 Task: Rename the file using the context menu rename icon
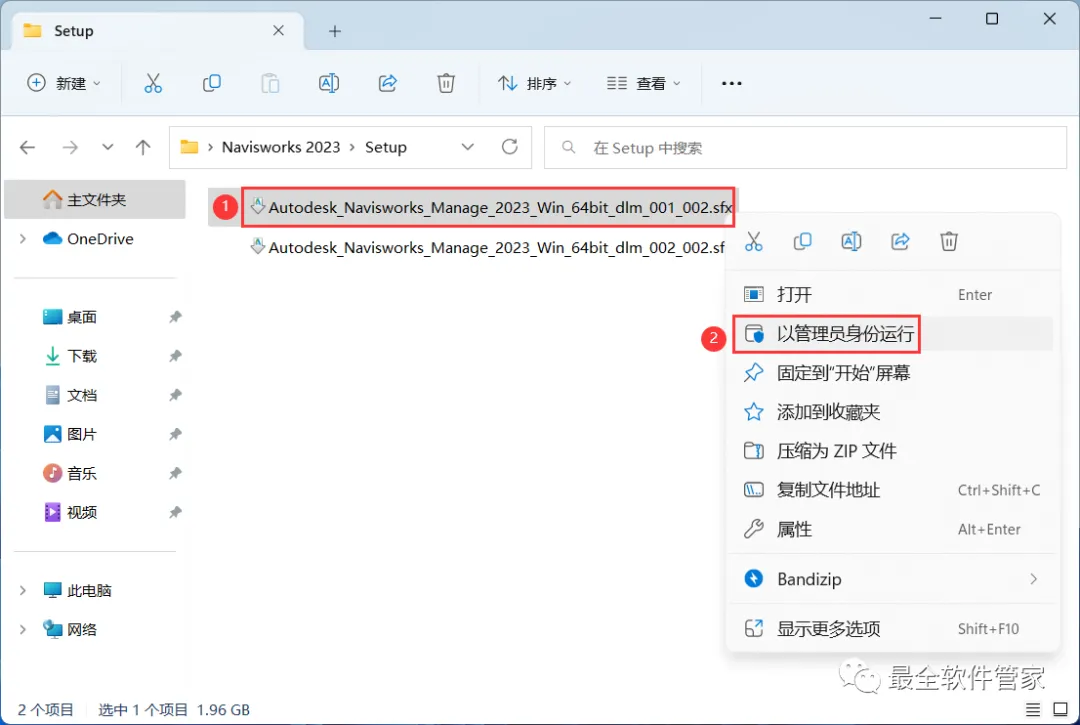tap(851, 242)
